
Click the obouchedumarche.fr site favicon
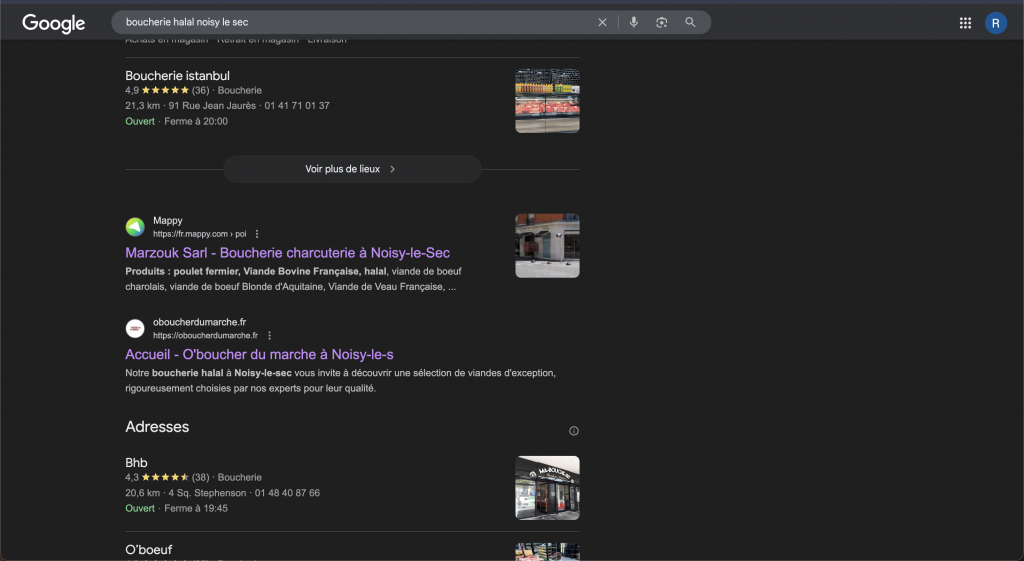click(x=135, y=328)
